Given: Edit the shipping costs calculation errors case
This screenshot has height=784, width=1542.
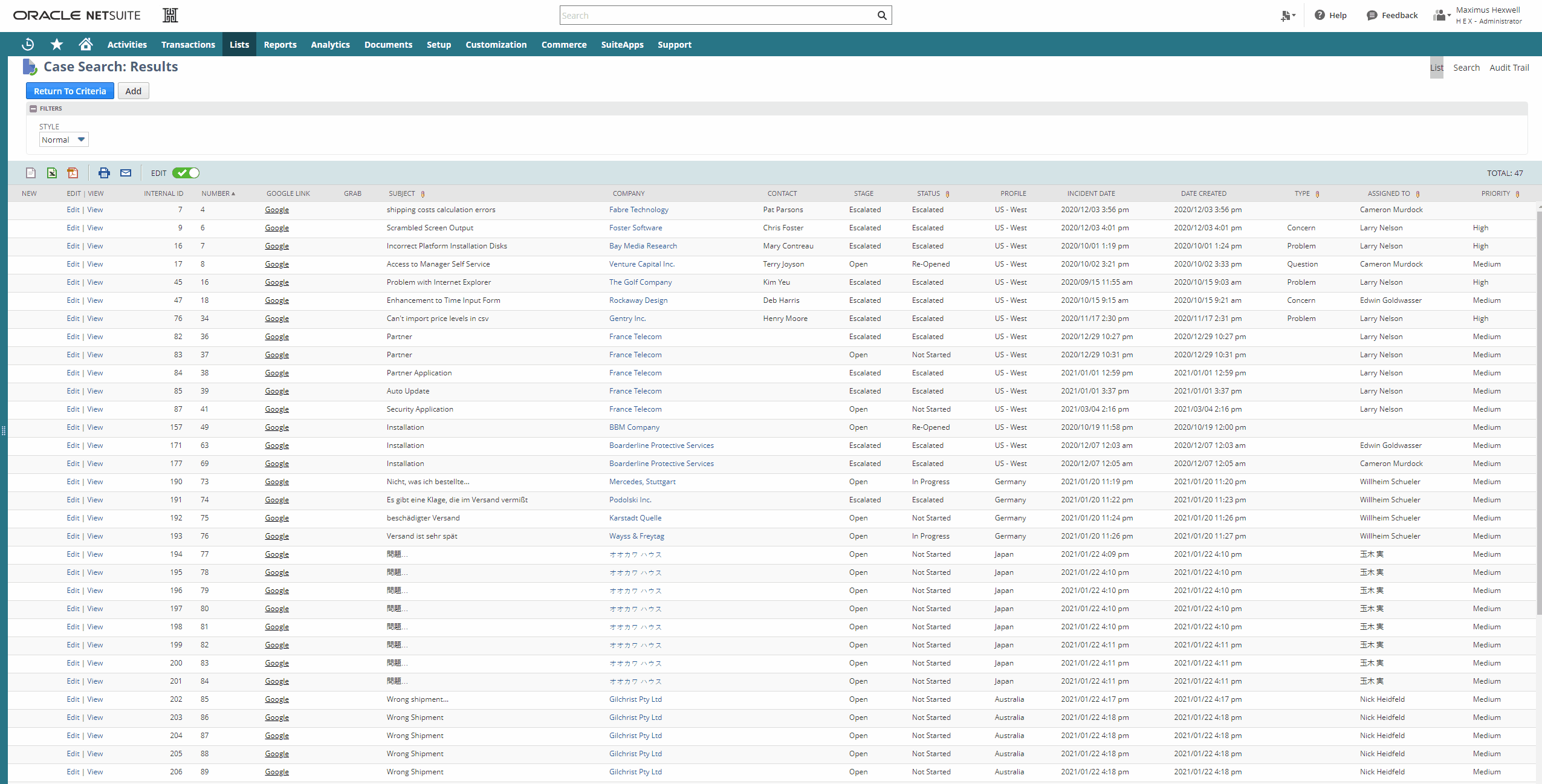Looking at the screenshot, I should [73, 210].
